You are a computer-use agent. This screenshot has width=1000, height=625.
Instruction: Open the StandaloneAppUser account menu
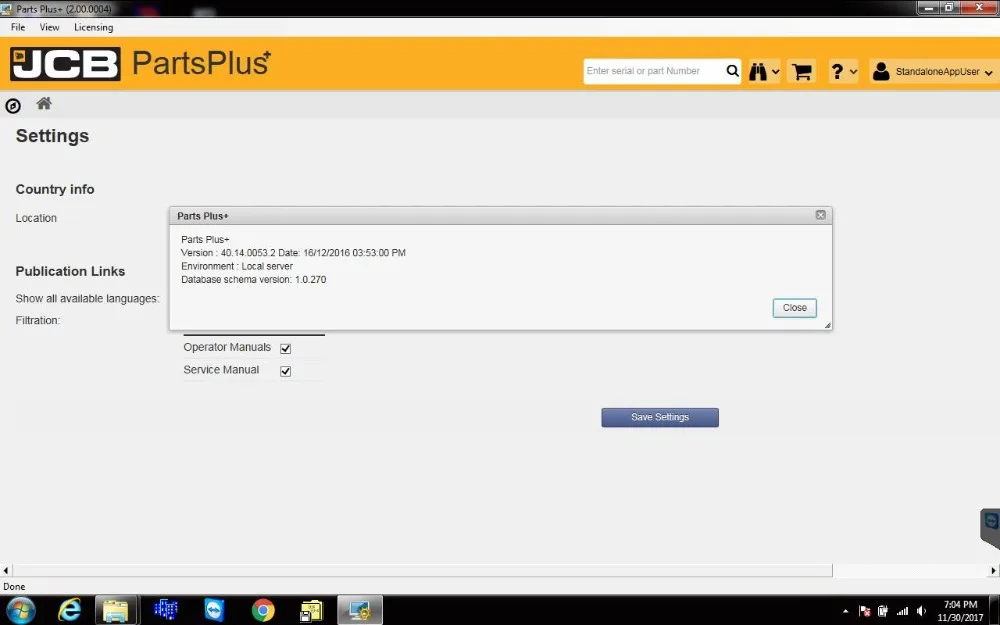[932, 71]
